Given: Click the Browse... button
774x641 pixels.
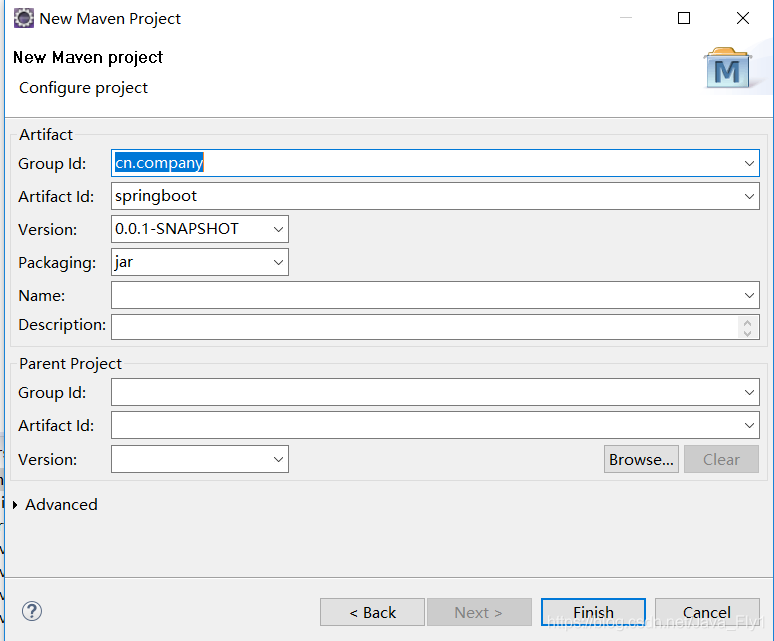Looking at the screenshot, I should [641, 459].
